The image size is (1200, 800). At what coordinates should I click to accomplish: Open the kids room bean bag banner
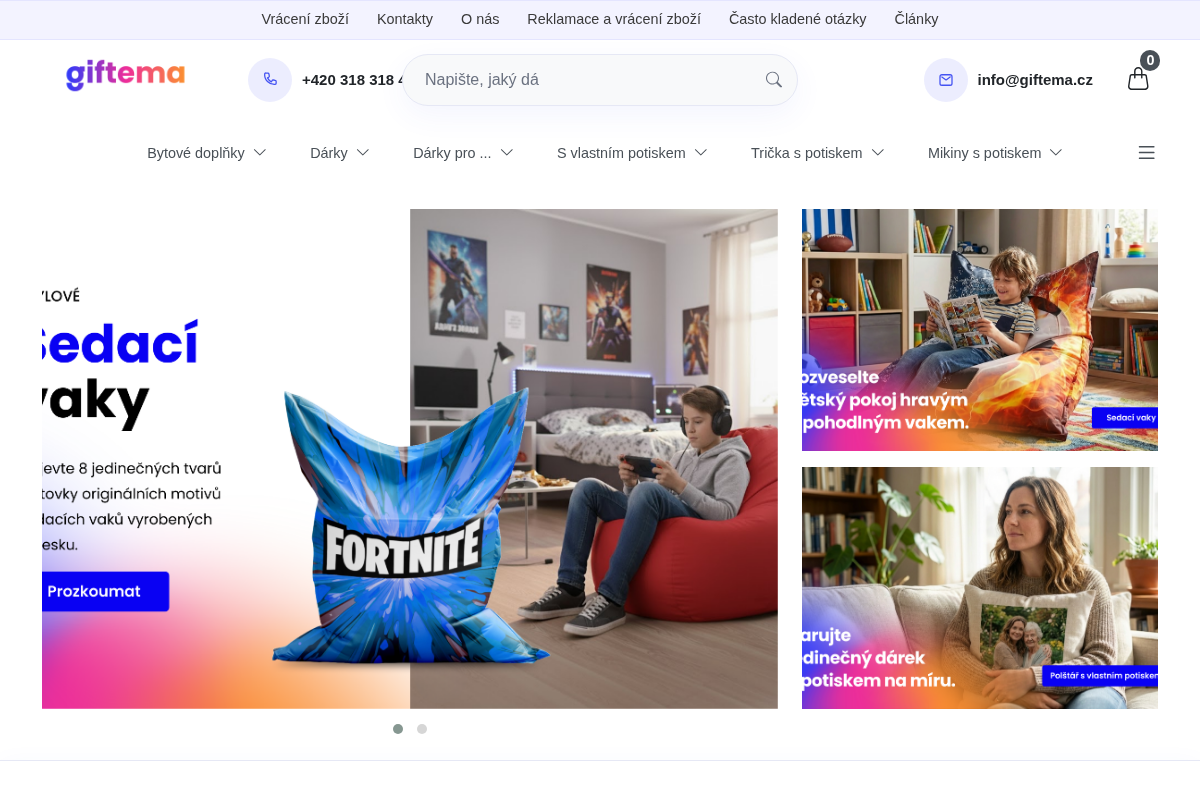coord(980,330)
